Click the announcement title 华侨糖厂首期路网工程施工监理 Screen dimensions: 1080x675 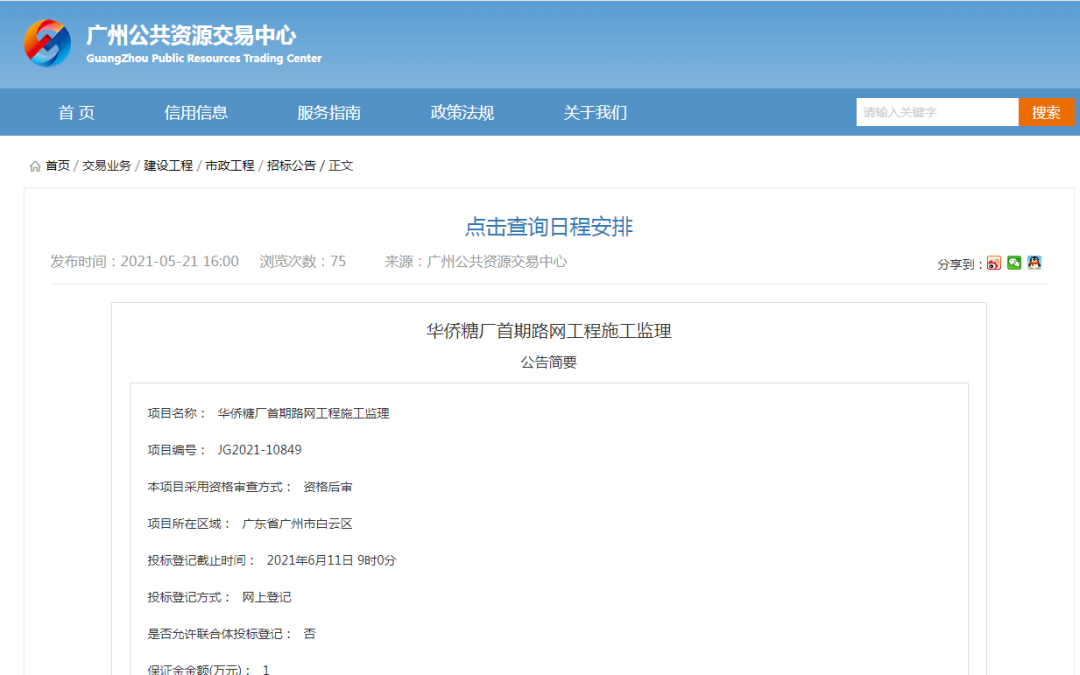point(549,331)
